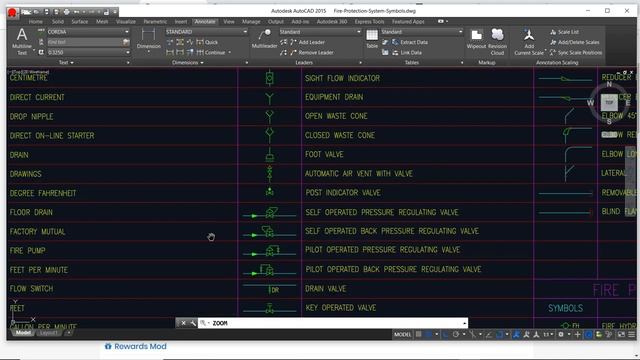
Task: Open the Output ribbon tab
Action: (276, 22)
